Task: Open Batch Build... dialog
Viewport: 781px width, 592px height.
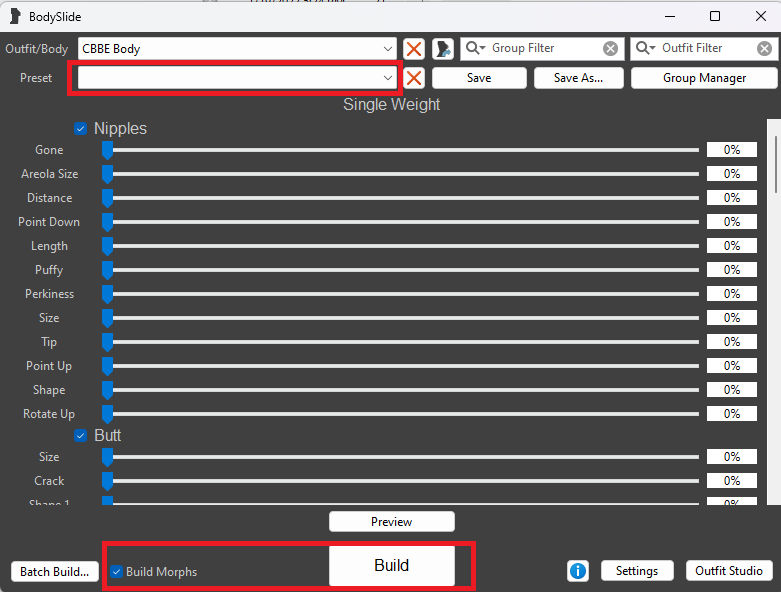Action: click(x=55, y=572)
